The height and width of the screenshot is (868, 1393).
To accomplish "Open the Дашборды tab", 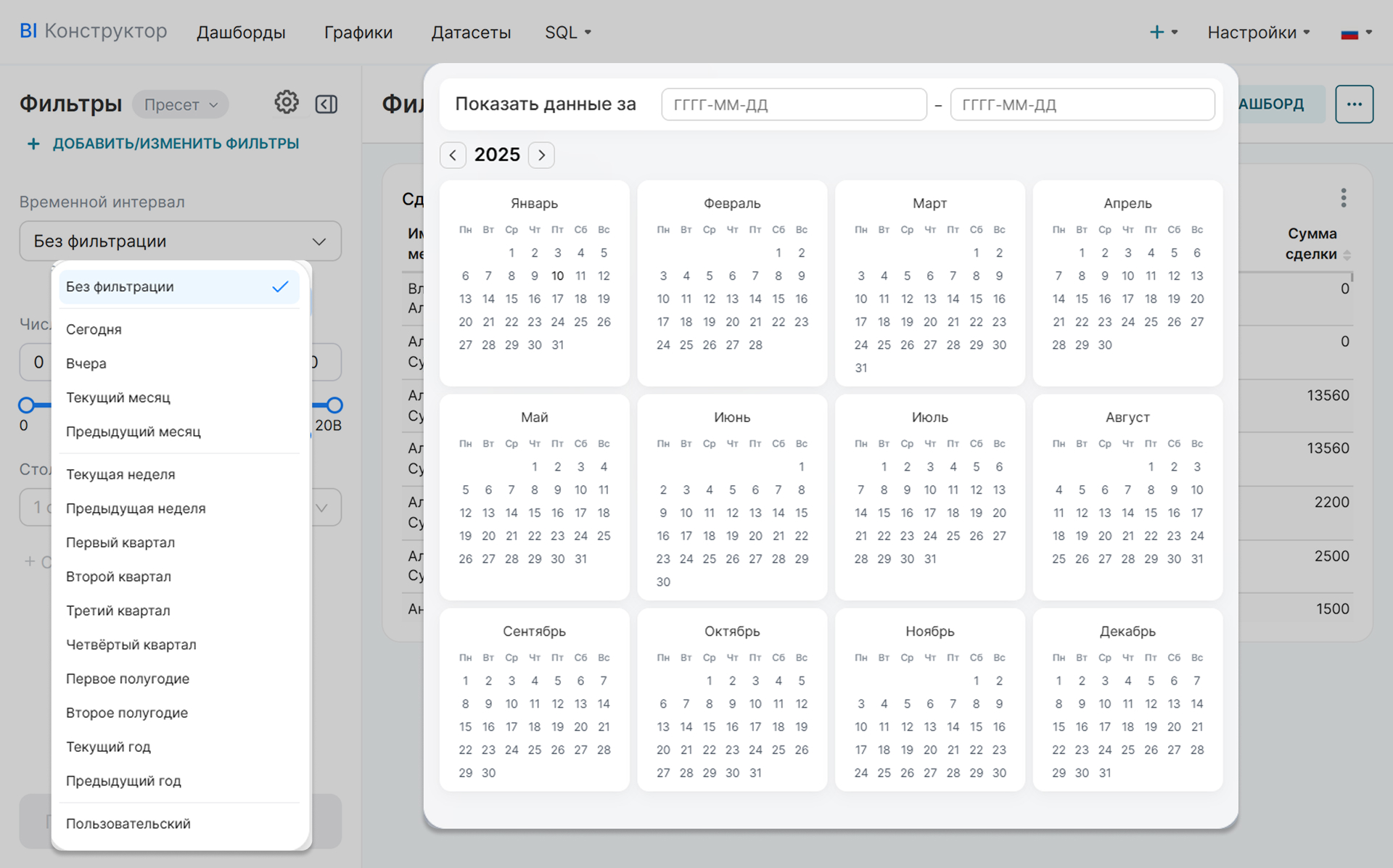I will click(x=241, y=33).
